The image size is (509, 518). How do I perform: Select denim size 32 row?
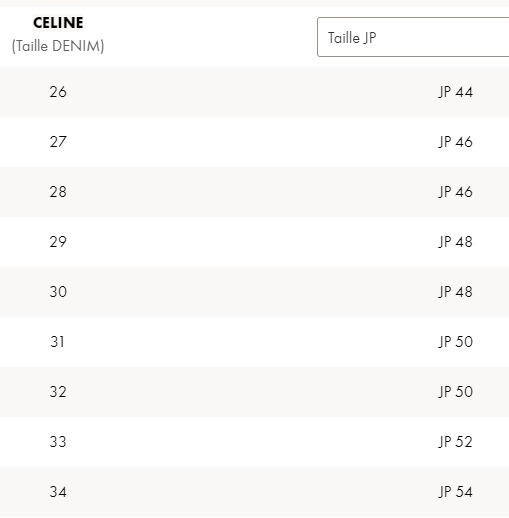254,392
